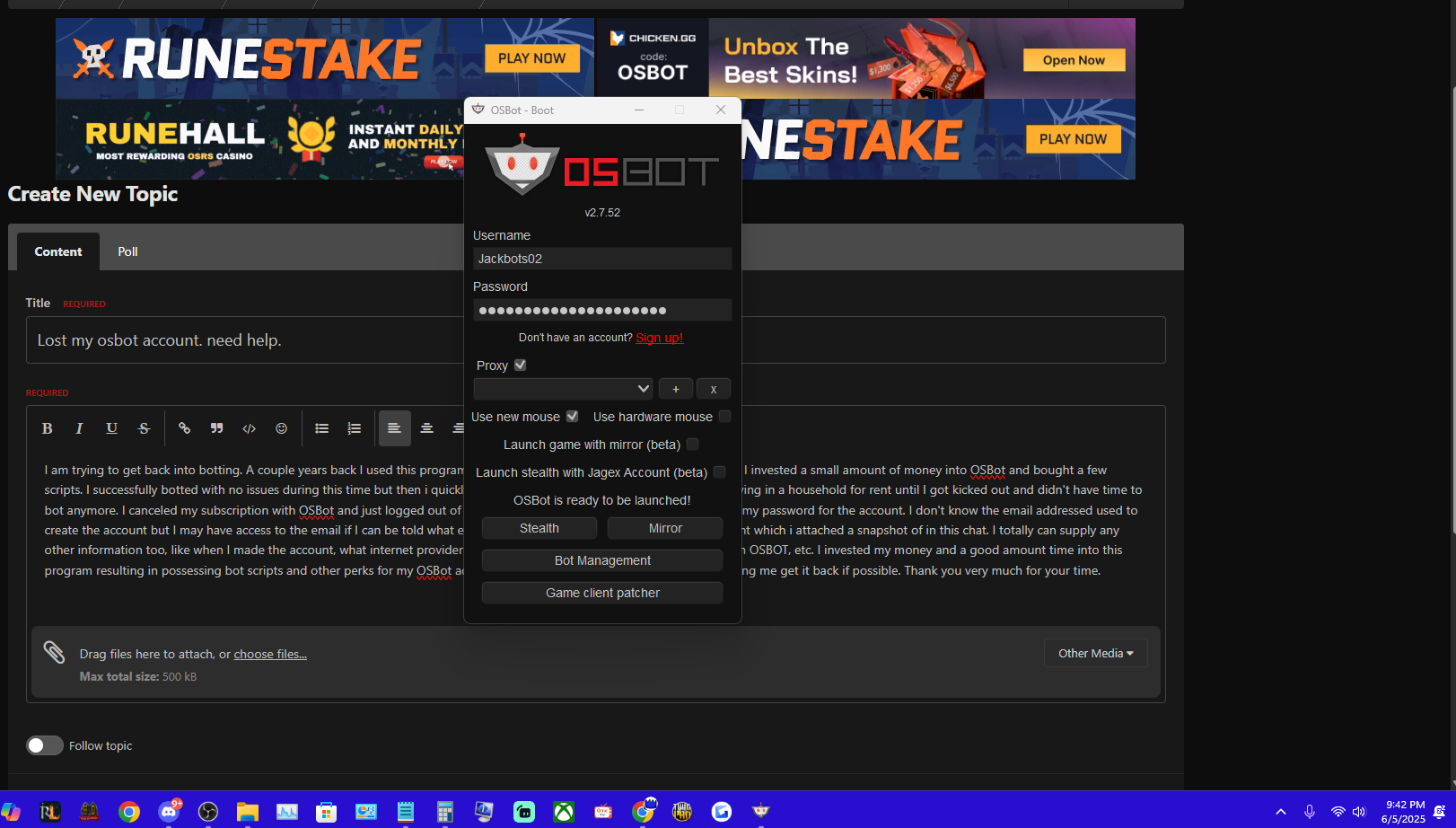Click the topic Title input field
Image resolution: width=1456 pixels, height=828 pixels.
pyautogui.click(x=596, y=340)
